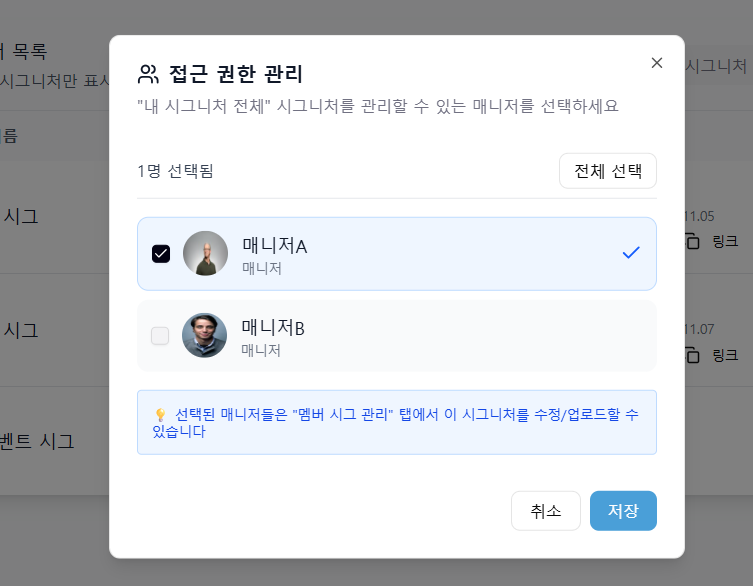Save changes with the 저장 button
The height and width of the screenshot is (586, 753).
point(623,511)
